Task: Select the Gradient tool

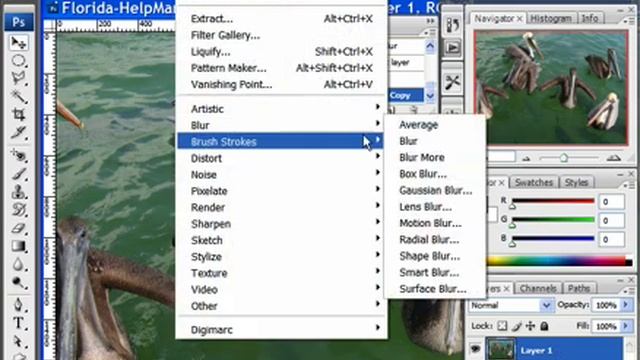Action: (x=18, y=246)
